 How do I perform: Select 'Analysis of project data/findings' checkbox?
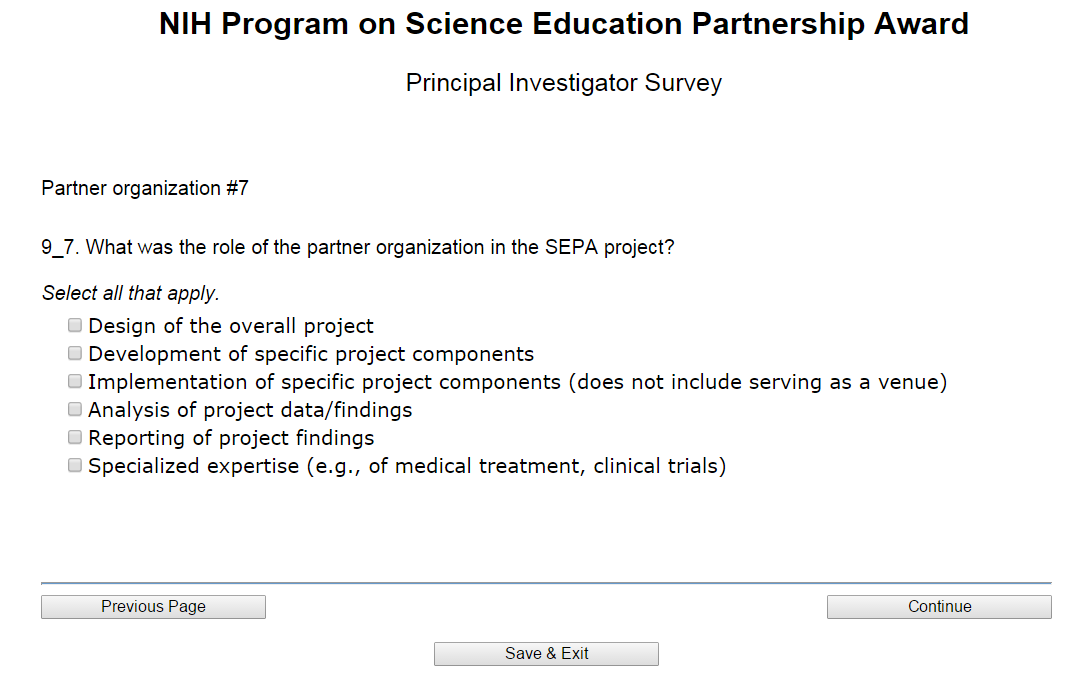[x=75, y=409]
